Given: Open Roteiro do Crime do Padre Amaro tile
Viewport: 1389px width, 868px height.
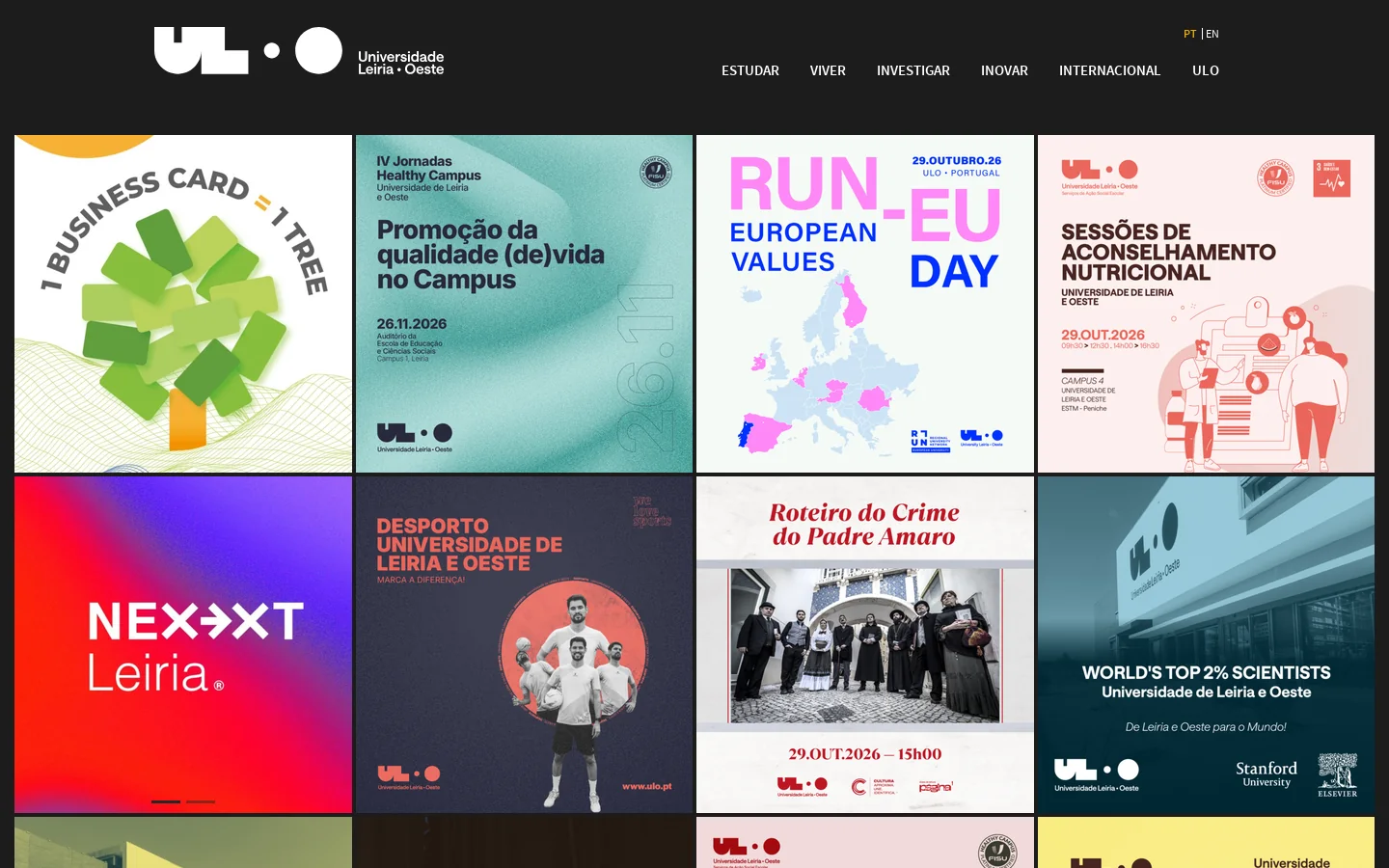Looking at the screenshot, I should 865,644.
